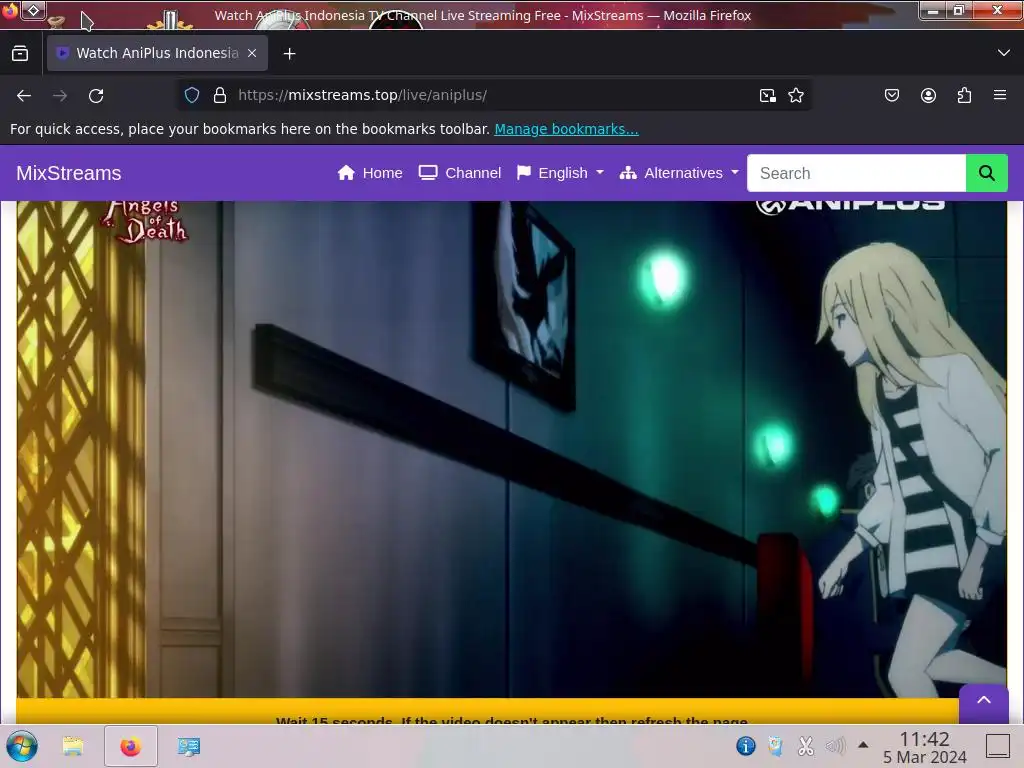
Task: Open the tracking protection shield icon
Action: [x=192, y=95]
